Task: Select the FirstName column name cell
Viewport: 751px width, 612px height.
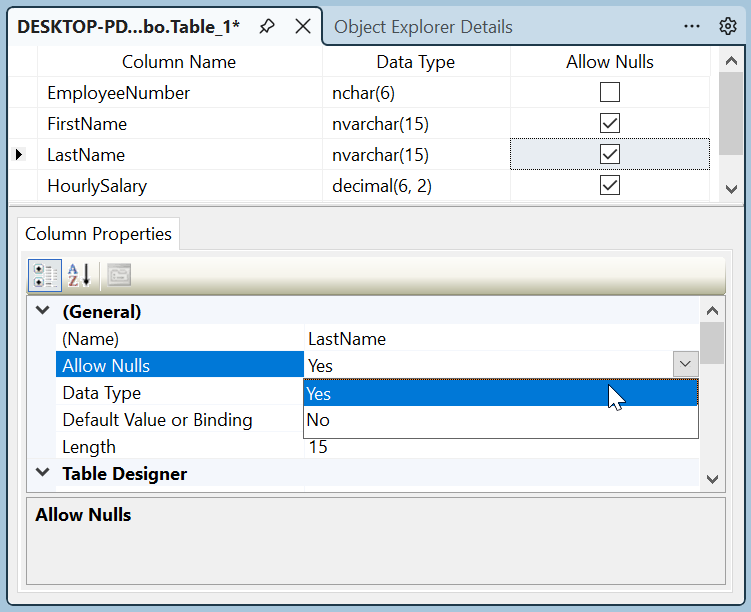Action: pyautogui.click(x=180, y=124)
